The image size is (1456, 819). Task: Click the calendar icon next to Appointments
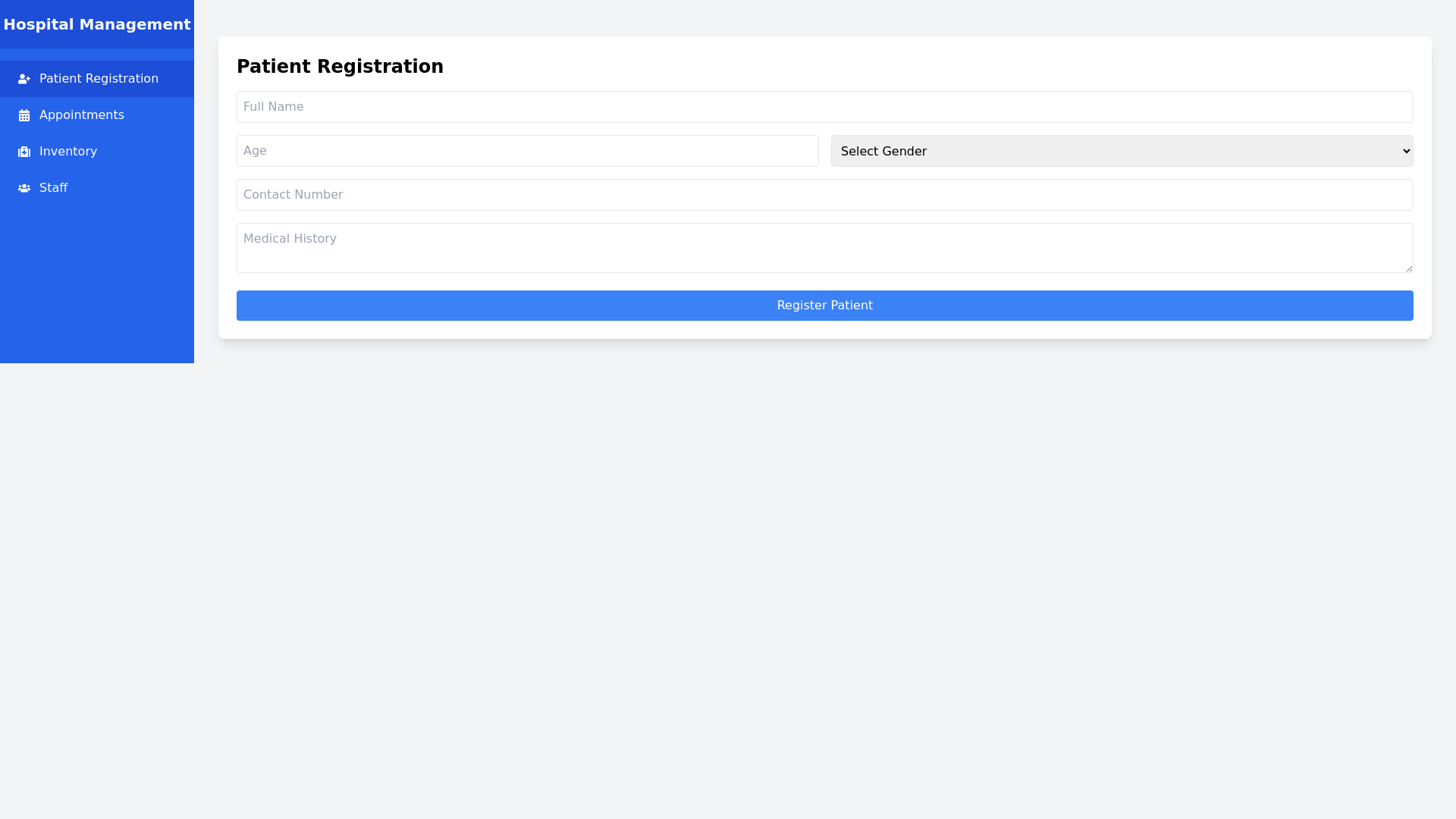[24, 115]
